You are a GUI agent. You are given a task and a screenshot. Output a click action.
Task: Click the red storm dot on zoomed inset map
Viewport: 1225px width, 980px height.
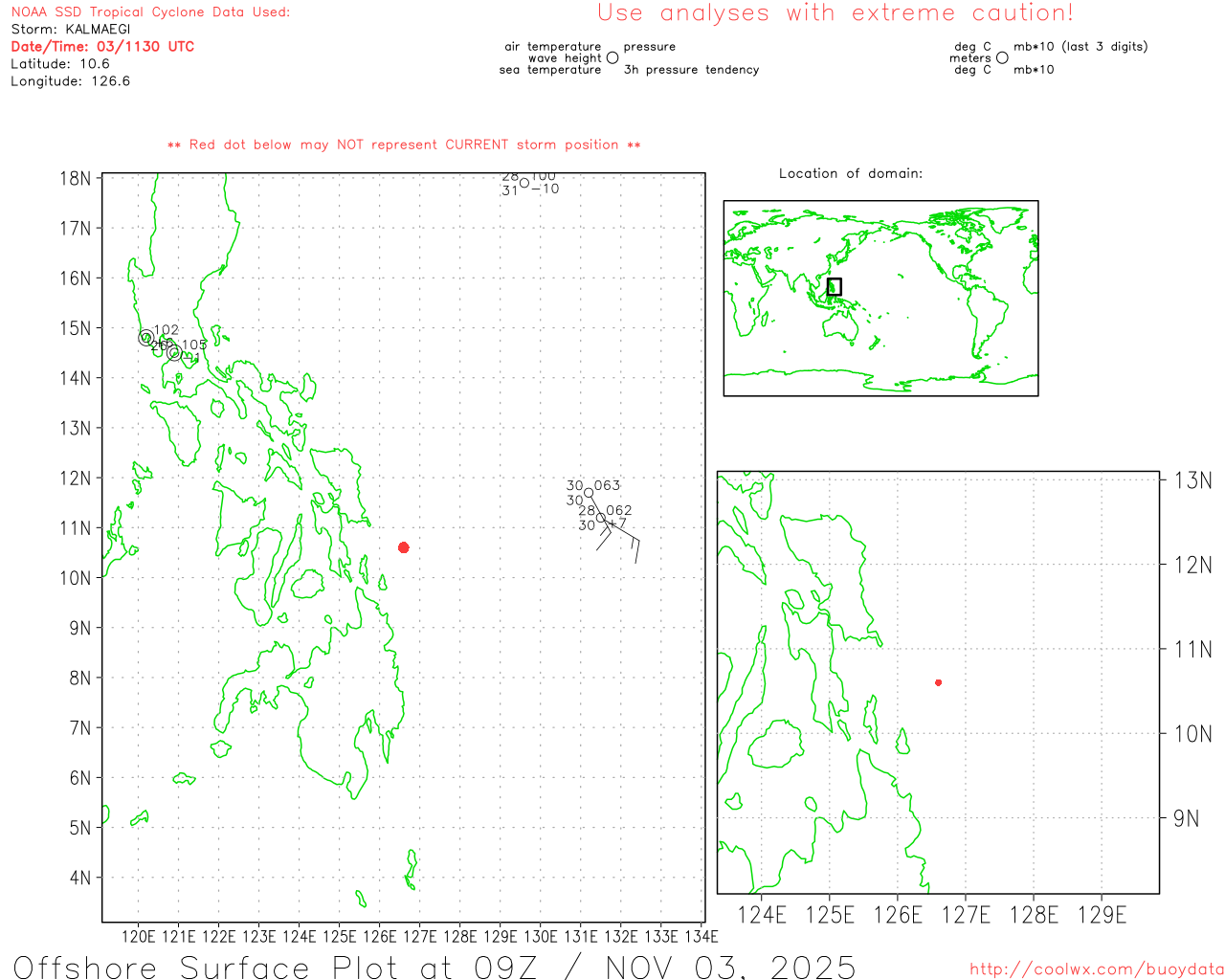pyautogui.click(x=938, y=682)
